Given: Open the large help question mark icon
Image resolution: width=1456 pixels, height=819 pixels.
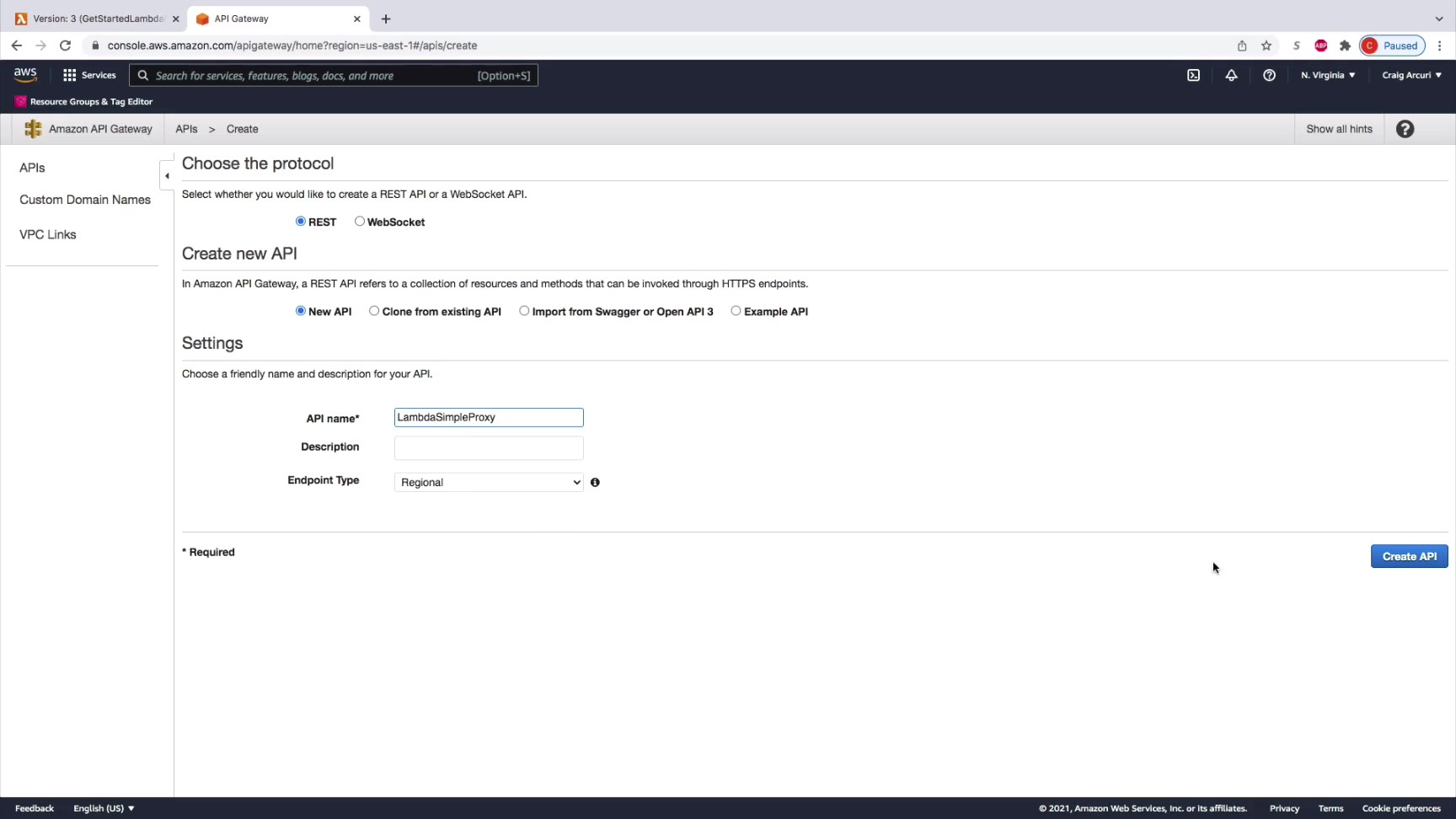Looking at the screenshot, I should (1405, 129).
